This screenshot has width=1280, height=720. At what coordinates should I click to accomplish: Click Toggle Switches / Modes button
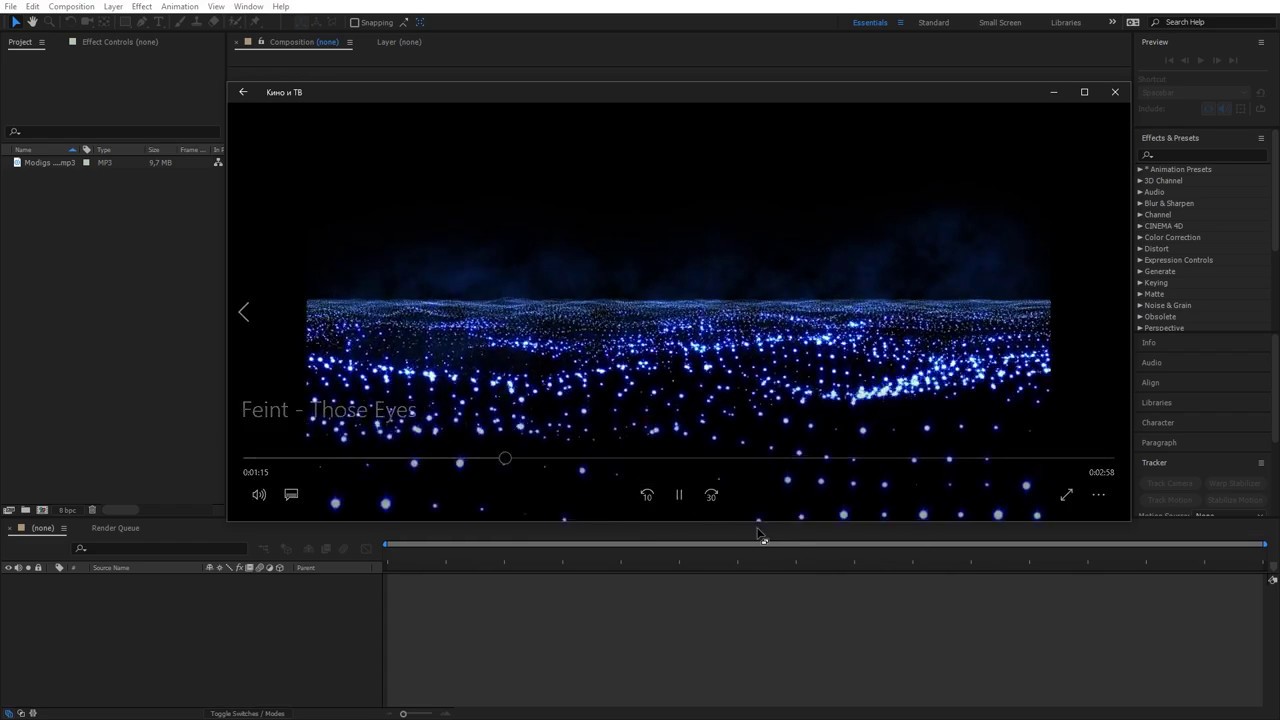pyautogui.click(x=247, y=713)
